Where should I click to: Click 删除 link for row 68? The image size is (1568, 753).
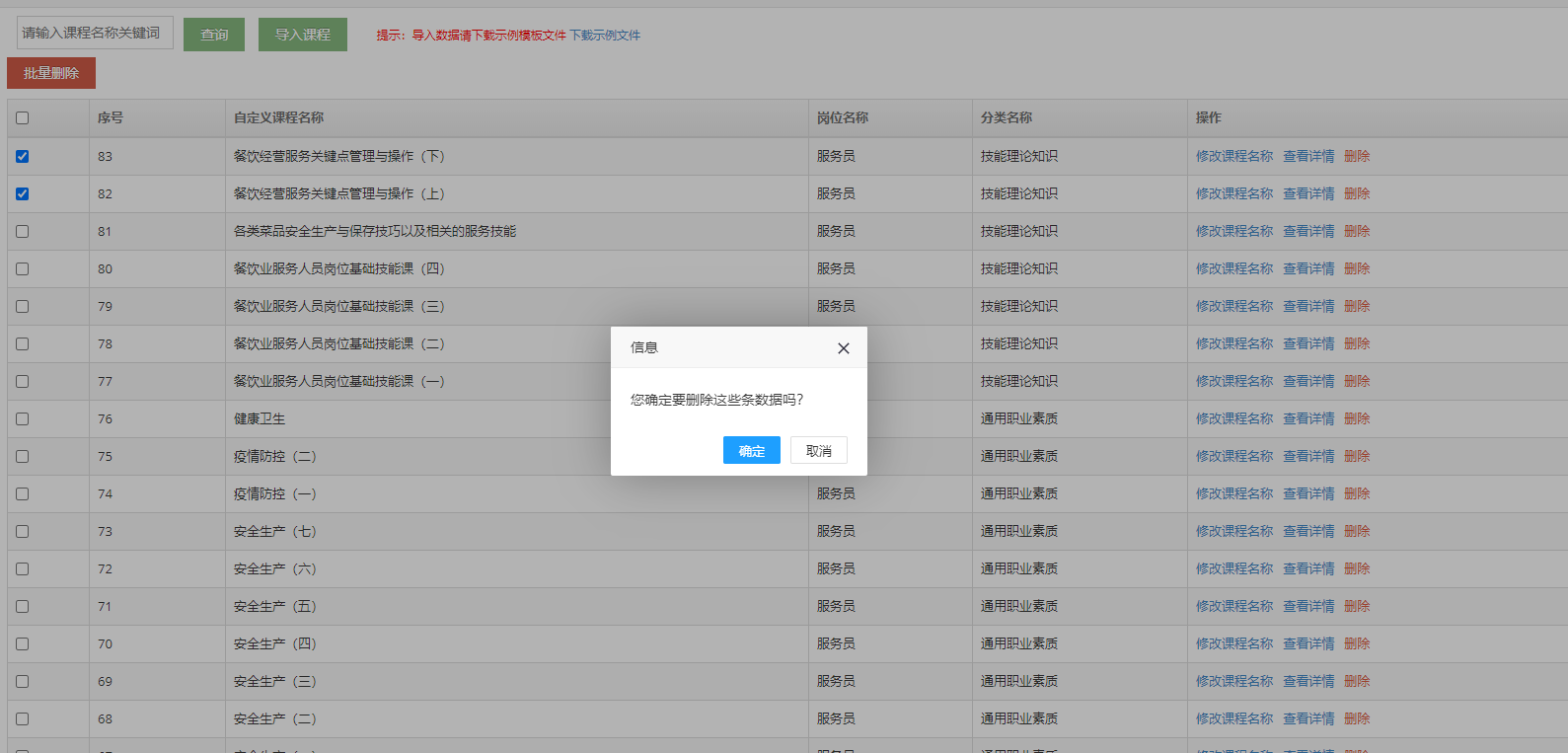coord(1357,718)
